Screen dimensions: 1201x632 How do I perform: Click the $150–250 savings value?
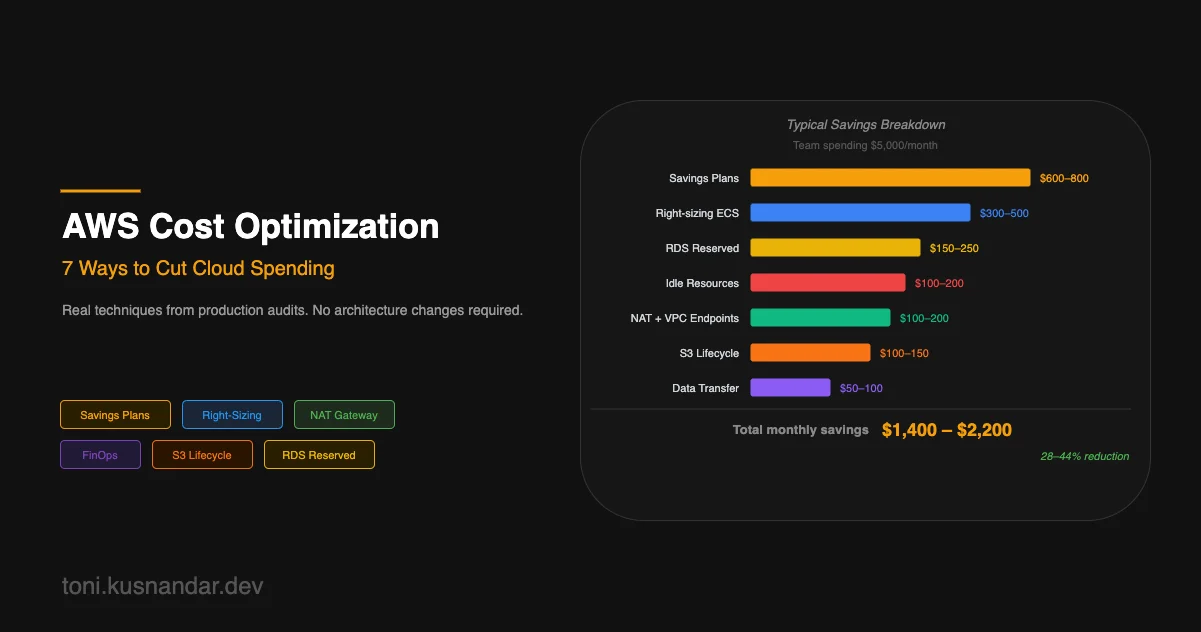pyautogui.click(x=954, y=248)
